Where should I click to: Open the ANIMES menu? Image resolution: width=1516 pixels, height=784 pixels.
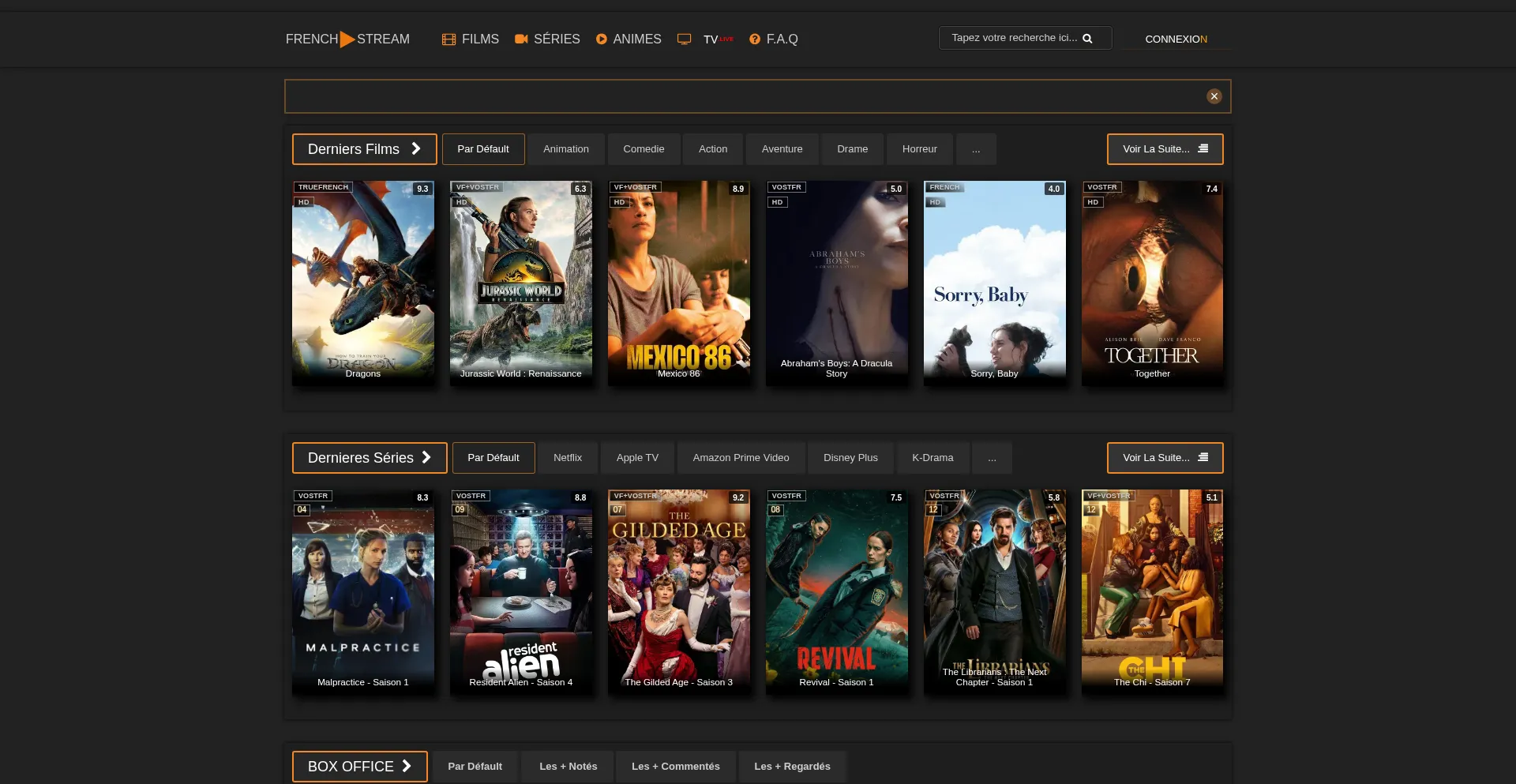629,39
